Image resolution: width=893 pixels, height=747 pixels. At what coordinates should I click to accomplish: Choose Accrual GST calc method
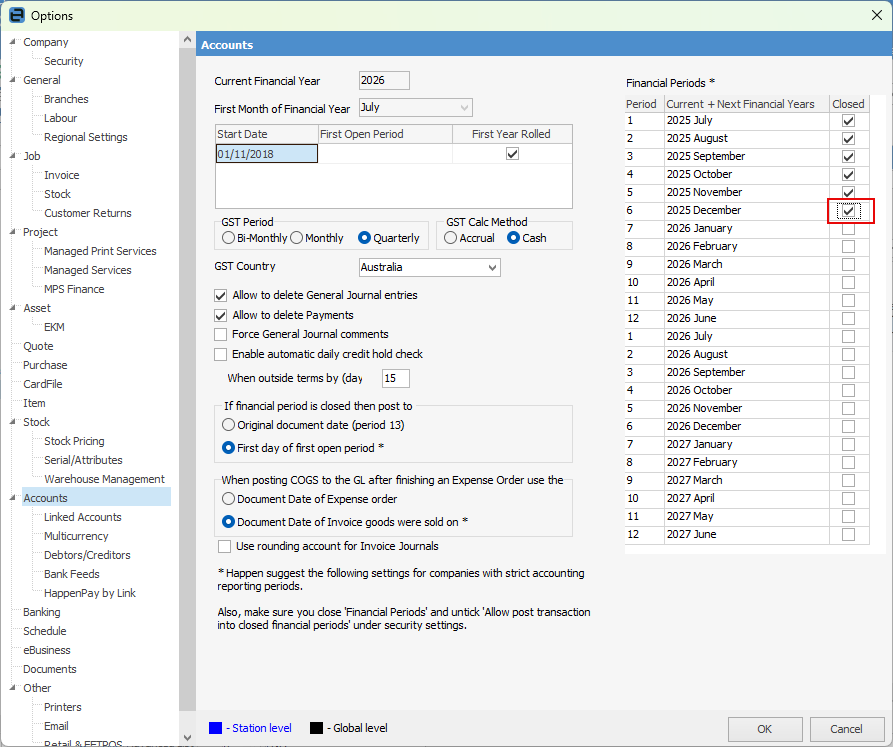point(451,238)
